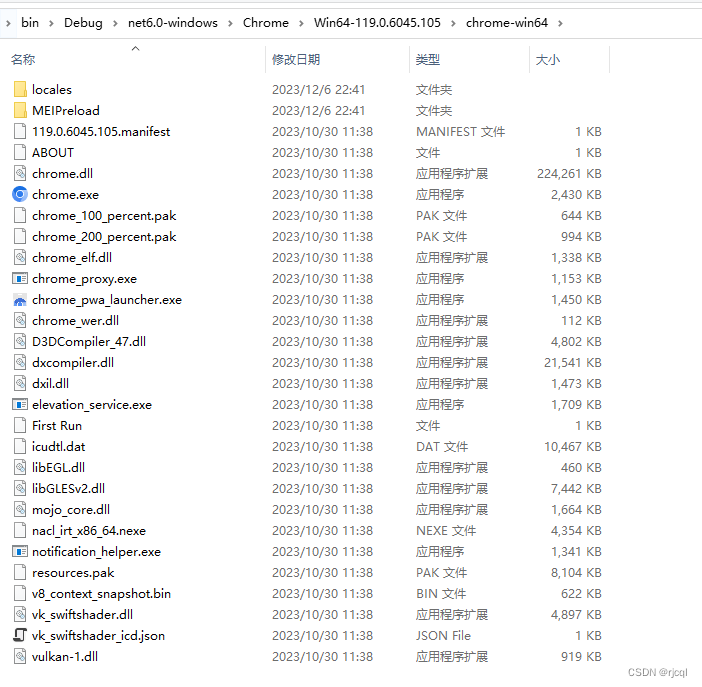The width and height of the screenshot is (702, 687).
Task: Click the chrome_pwa_launcher.exe icon
Action: pyautogui.click(x=20, y=300)
